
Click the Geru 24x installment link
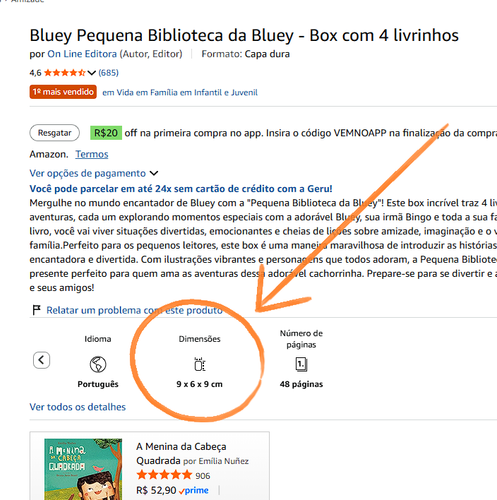pyautogui.click(x=181, y=189)
